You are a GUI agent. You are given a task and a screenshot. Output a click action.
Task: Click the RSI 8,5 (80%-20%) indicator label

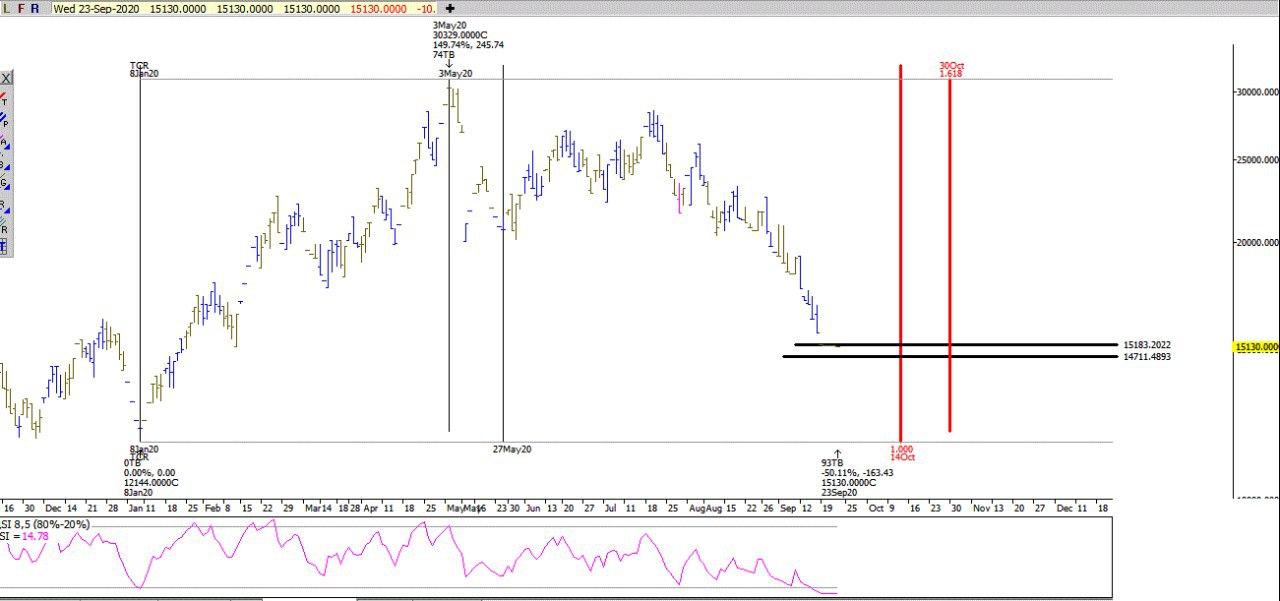pos(45,525)
